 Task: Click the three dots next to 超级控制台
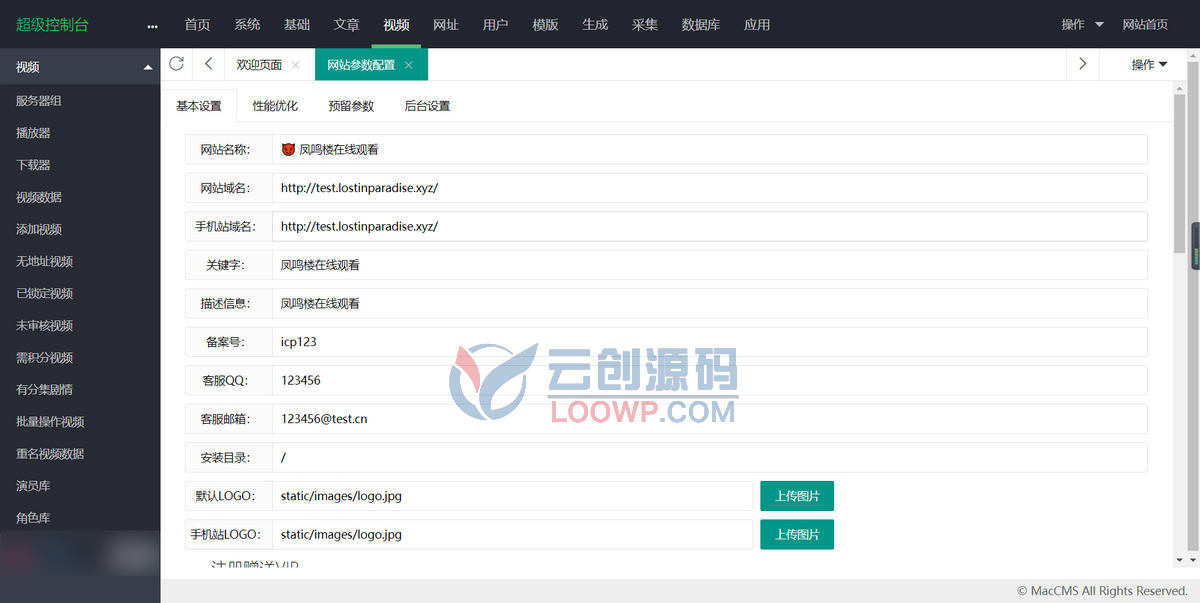(x=152, y=25)
